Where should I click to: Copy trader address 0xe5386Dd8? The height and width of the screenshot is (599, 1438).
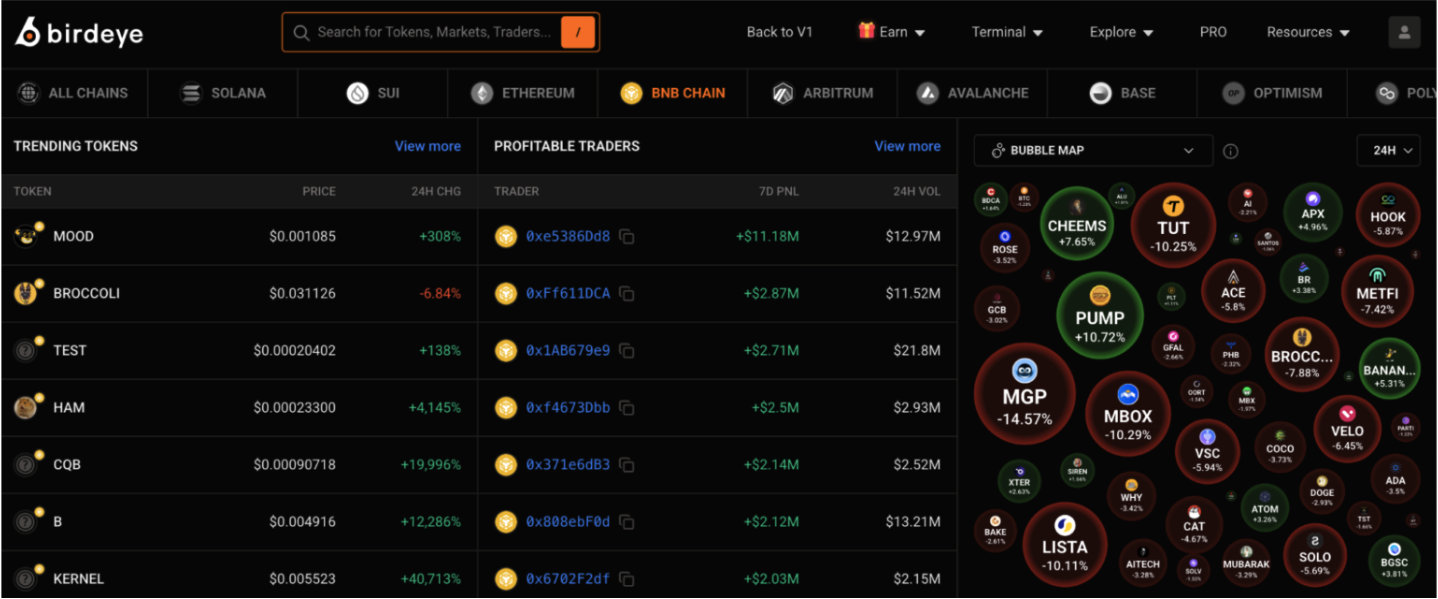[x=627, y=237]
